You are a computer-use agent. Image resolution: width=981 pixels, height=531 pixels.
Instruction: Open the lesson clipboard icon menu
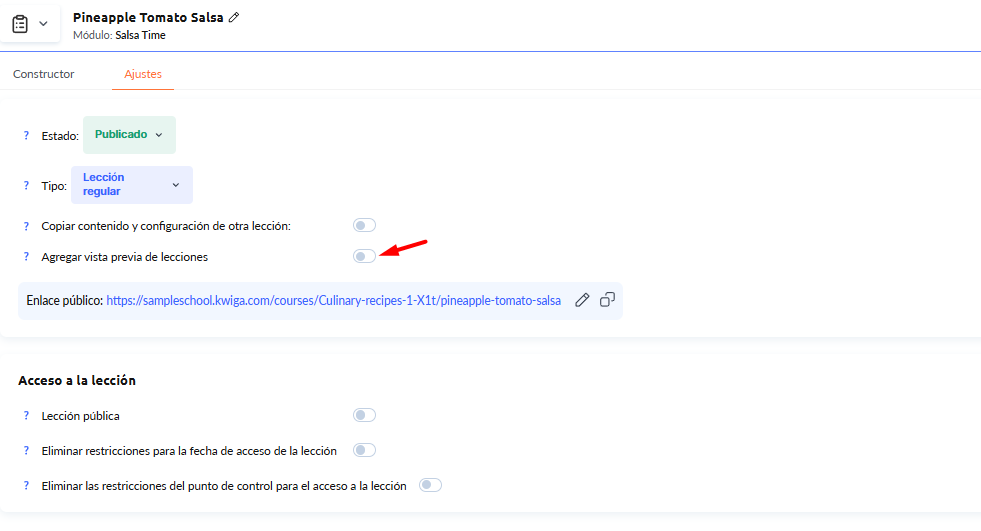[x=20, y=24]
